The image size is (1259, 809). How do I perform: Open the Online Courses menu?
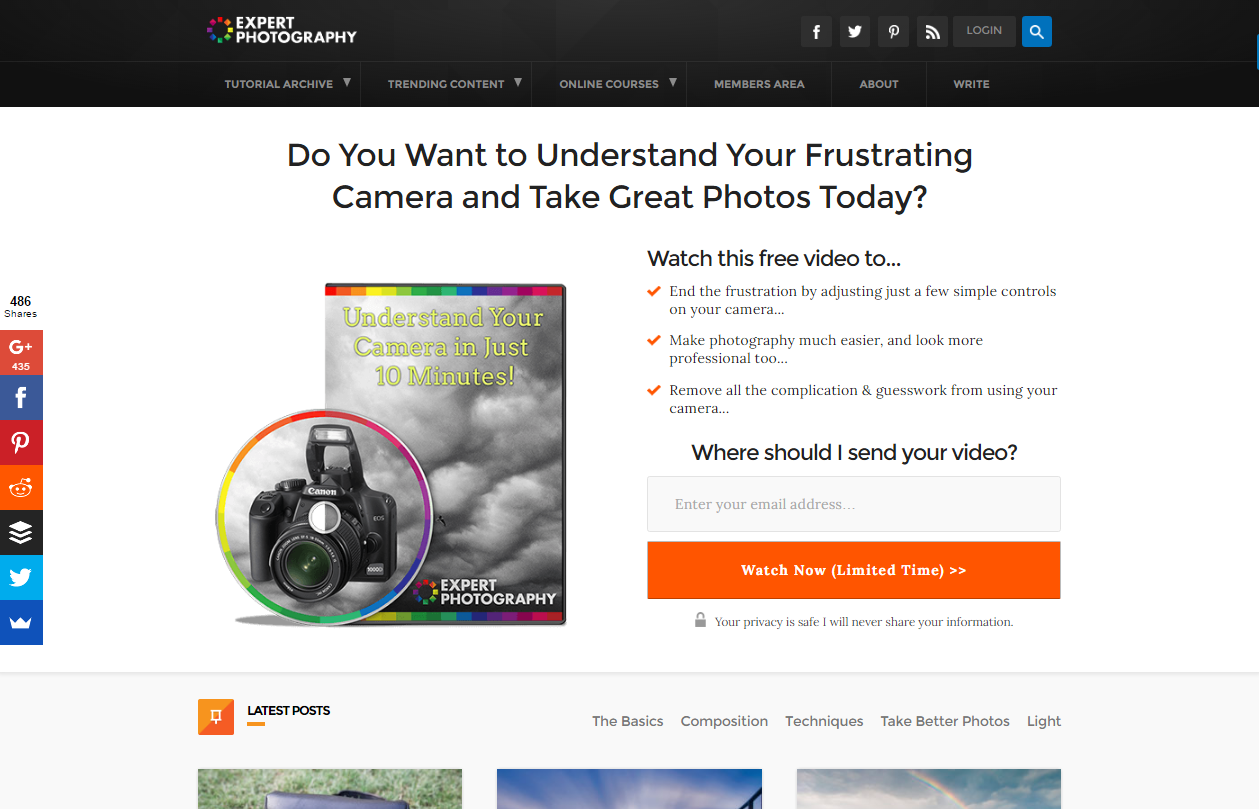point(609,84)
